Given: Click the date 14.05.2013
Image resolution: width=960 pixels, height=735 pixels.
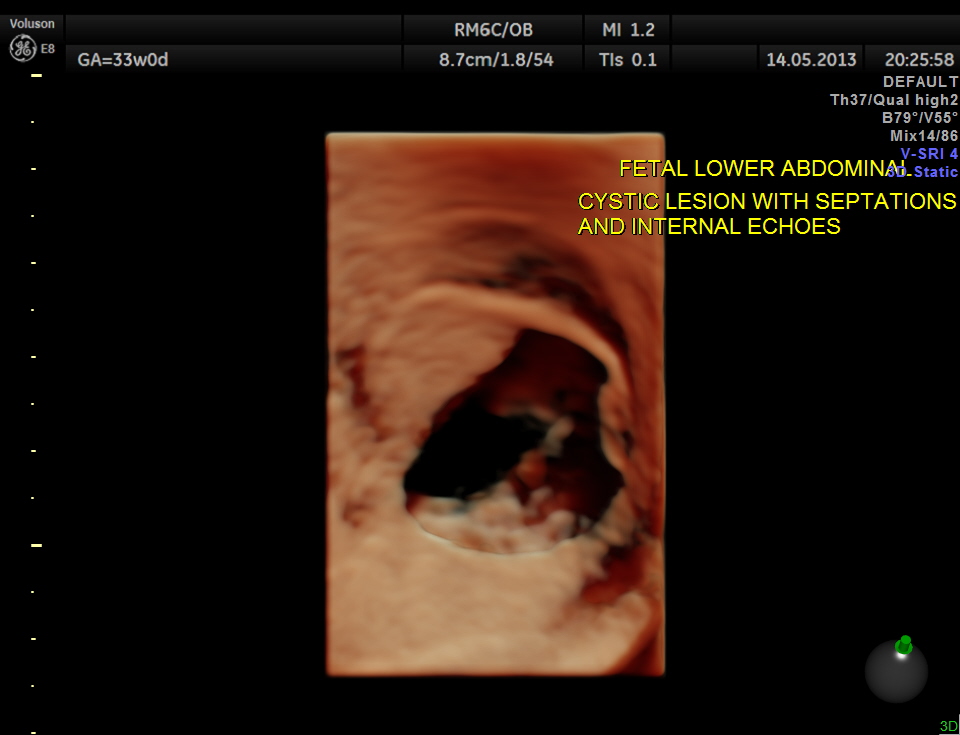Looking at the screenshot, I should click(811, 59).
